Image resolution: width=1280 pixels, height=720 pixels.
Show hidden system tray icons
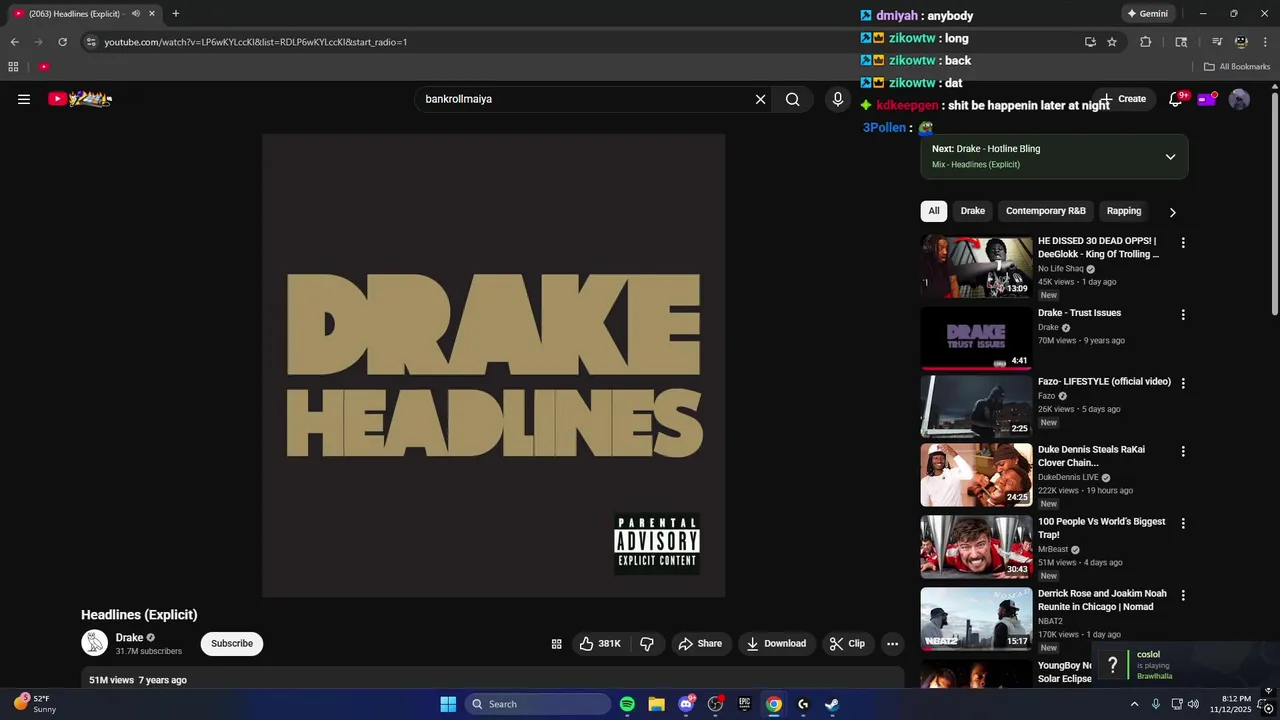coord(1134,704)
